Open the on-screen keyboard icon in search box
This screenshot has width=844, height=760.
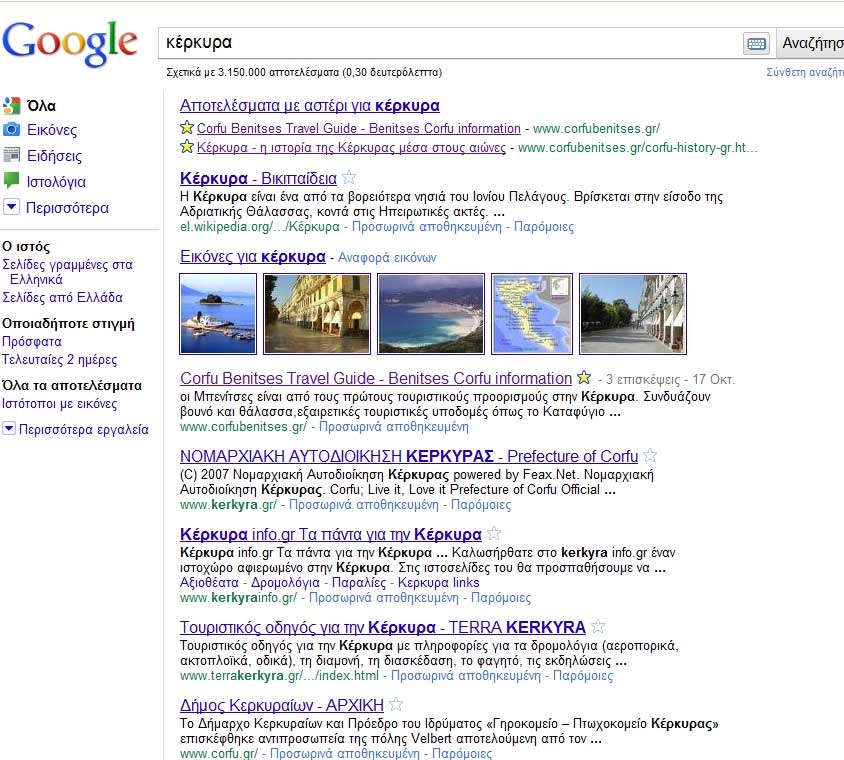756,43
